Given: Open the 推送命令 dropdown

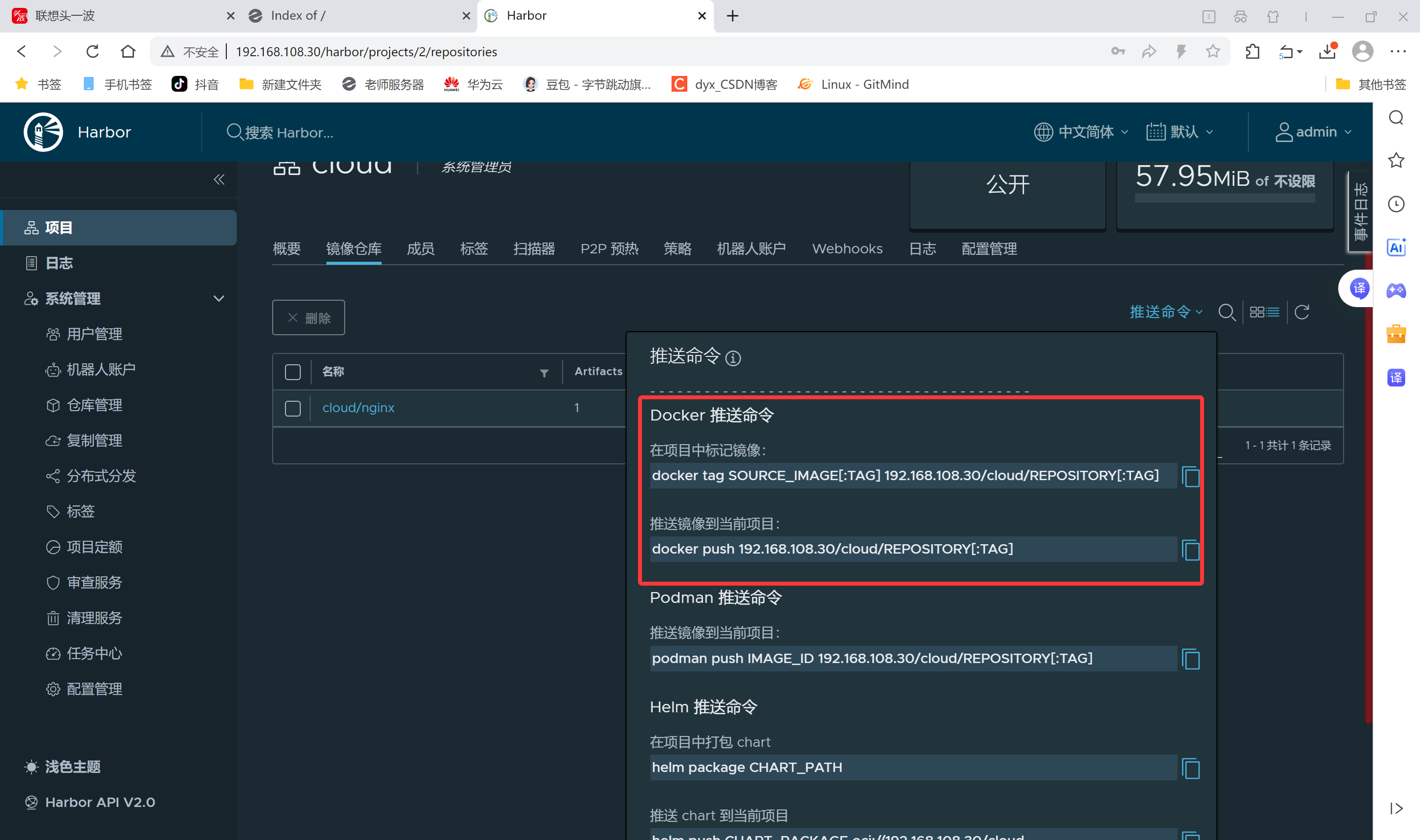Looking at the screenshot, I should [x=1165, y=312].
